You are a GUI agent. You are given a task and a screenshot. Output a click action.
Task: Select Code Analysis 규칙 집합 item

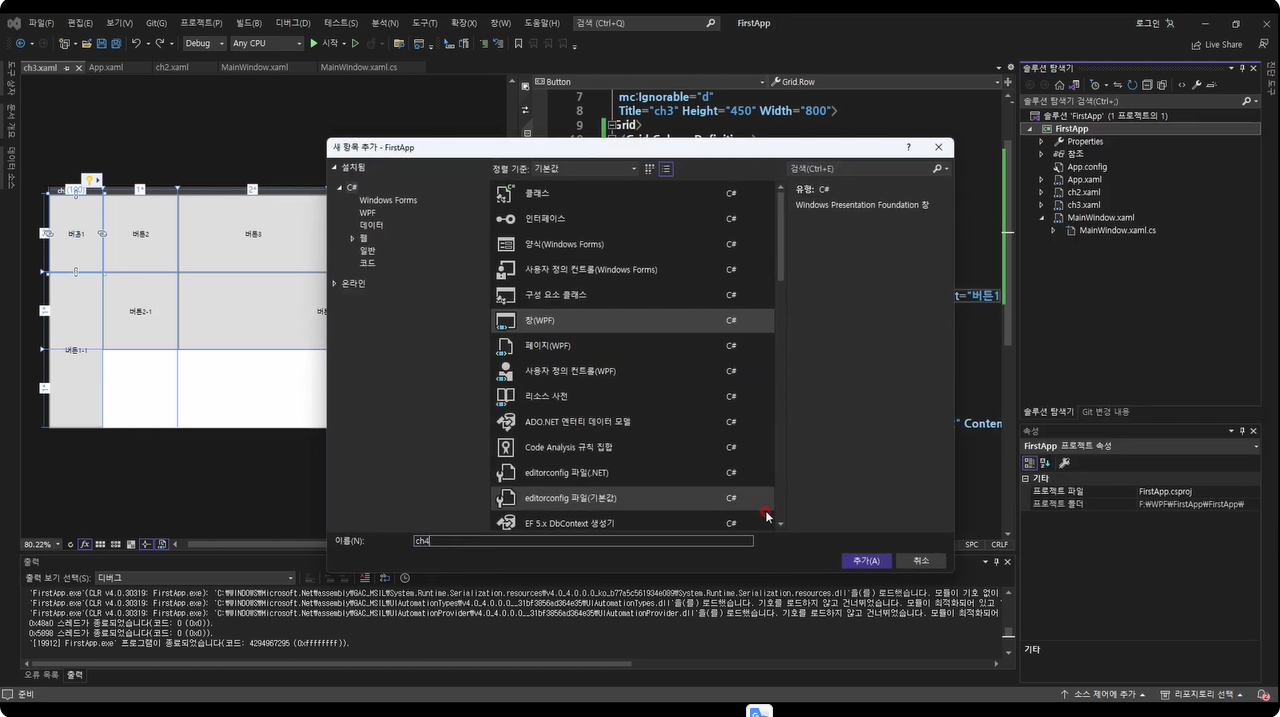point(632,447)
